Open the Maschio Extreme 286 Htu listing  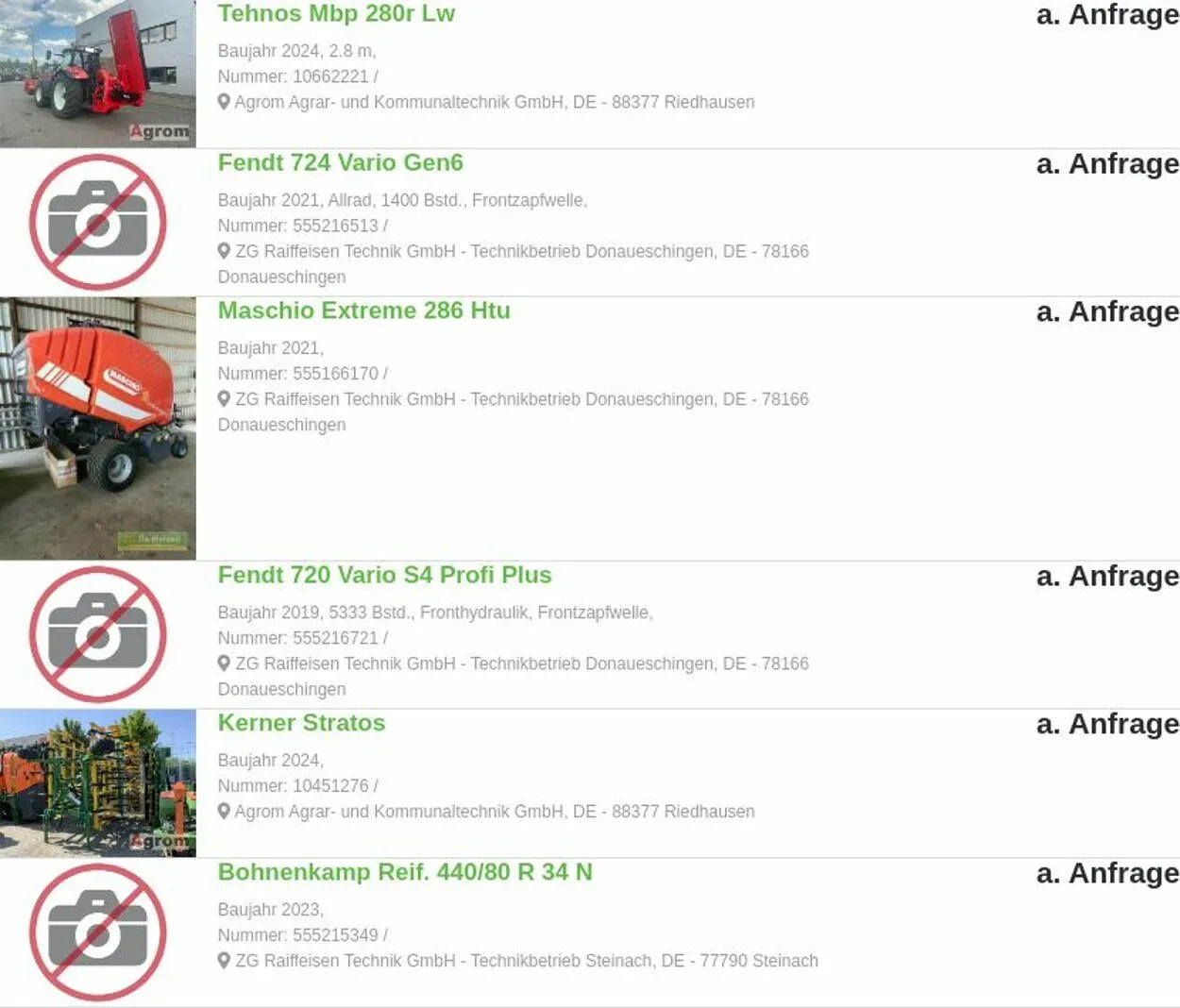click(x=364, y=311)
